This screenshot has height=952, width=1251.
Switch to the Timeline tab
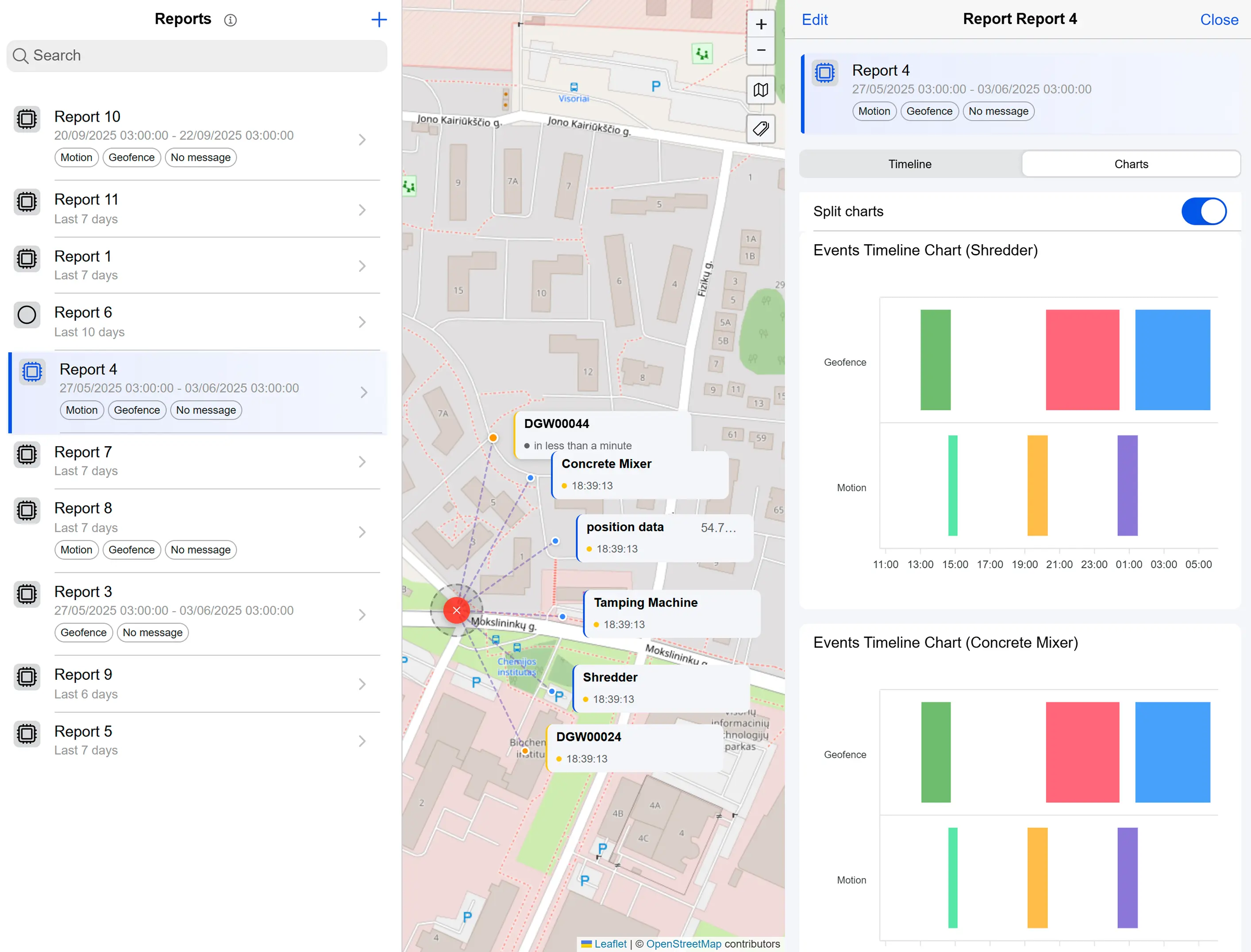909,164
